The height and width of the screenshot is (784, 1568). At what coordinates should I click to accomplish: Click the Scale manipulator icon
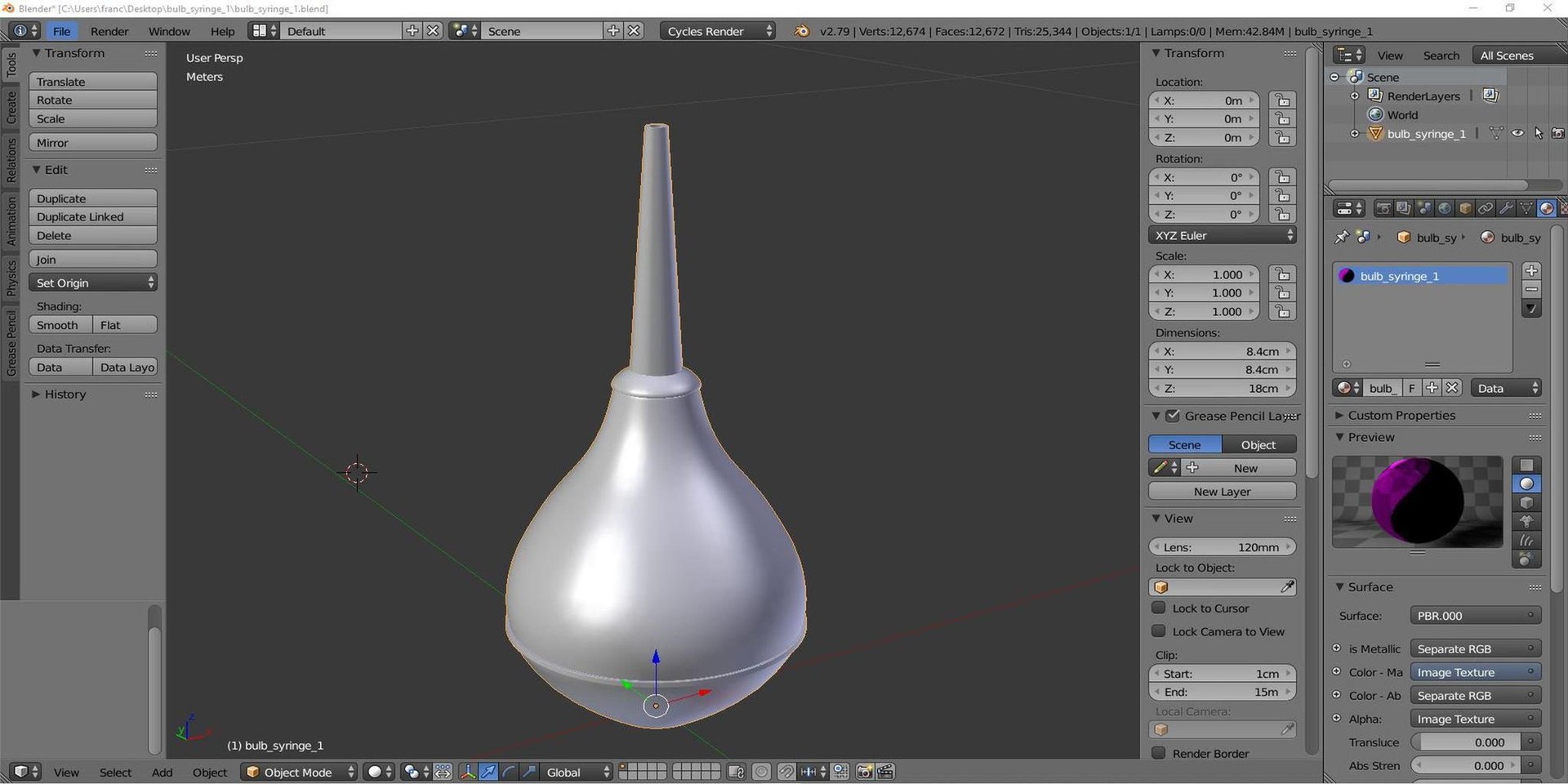point(529,772)
